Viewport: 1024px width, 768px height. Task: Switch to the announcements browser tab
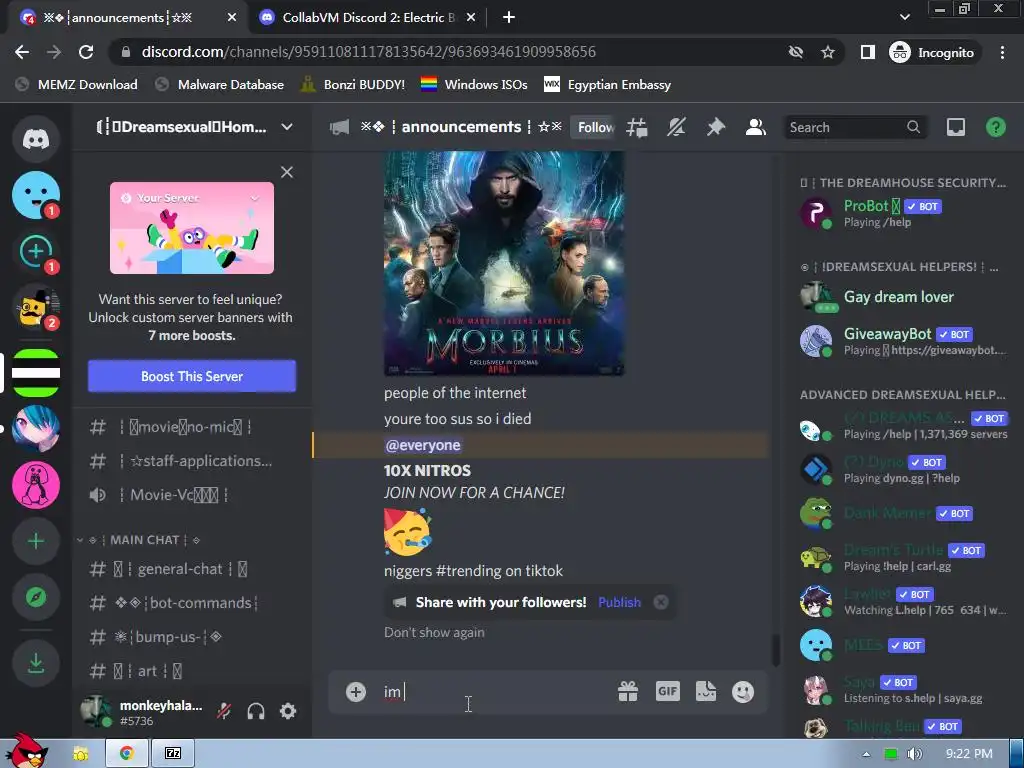(128, 18)
